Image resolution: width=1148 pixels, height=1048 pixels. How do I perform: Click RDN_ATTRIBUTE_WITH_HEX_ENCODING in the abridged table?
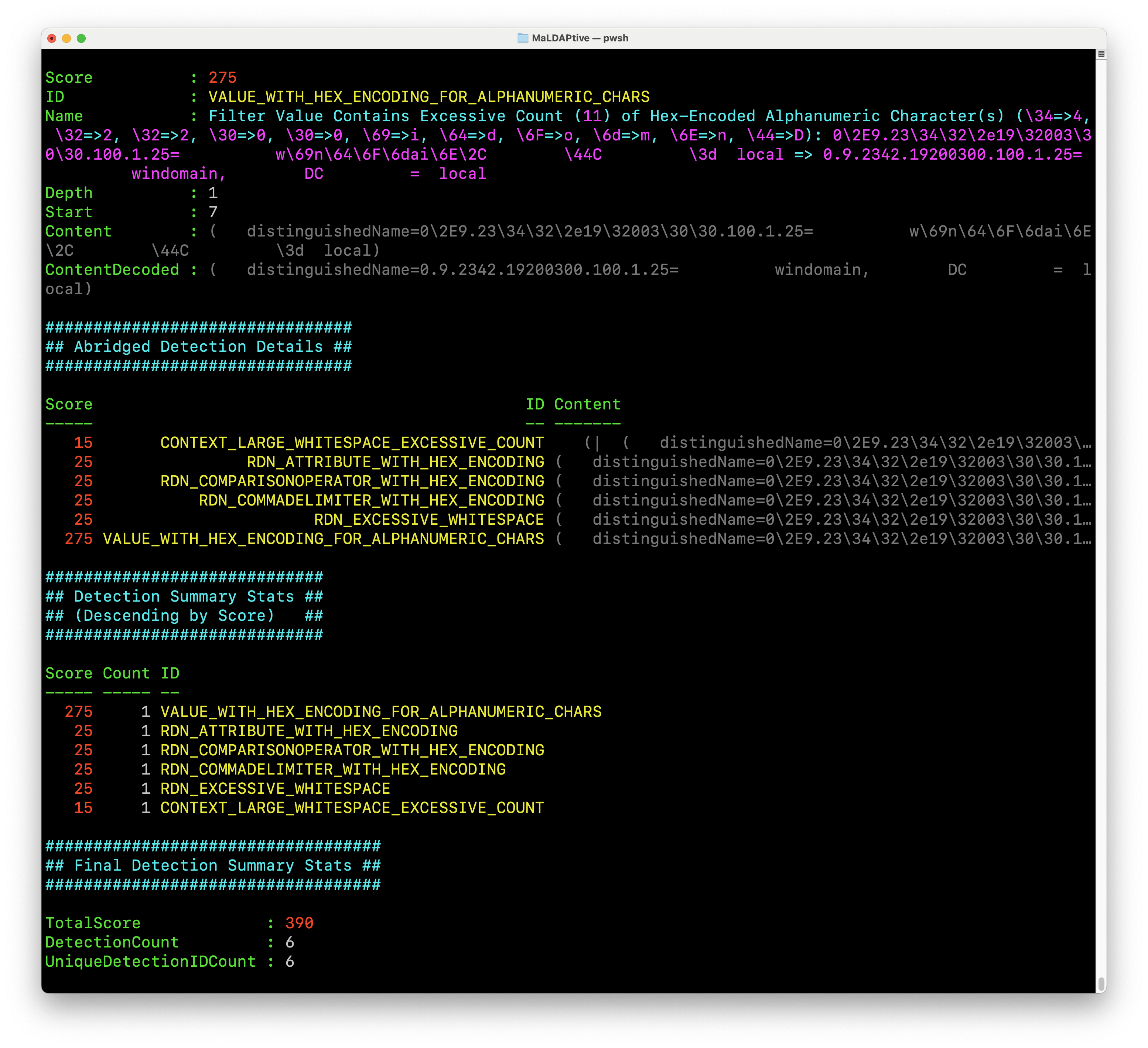[395, 462]
